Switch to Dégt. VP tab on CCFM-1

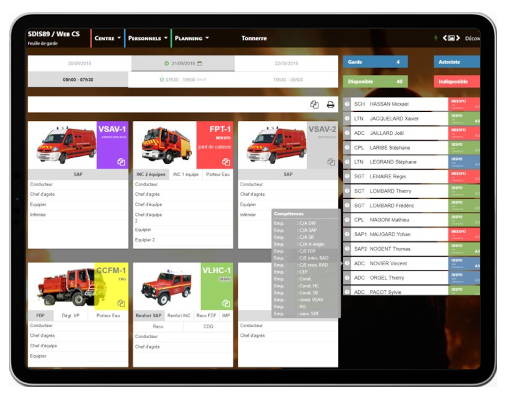[71, 315]
